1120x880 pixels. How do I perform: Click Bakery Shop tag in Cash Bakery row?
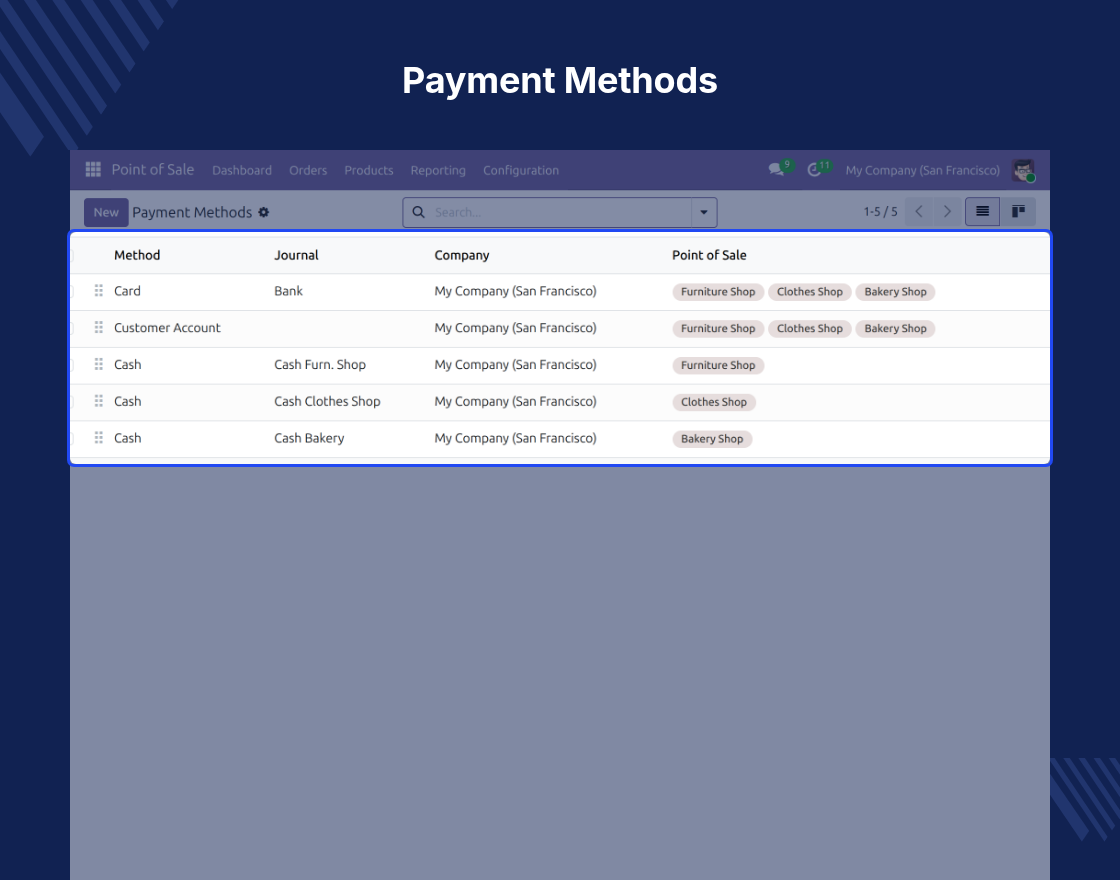tap(711, 439)
